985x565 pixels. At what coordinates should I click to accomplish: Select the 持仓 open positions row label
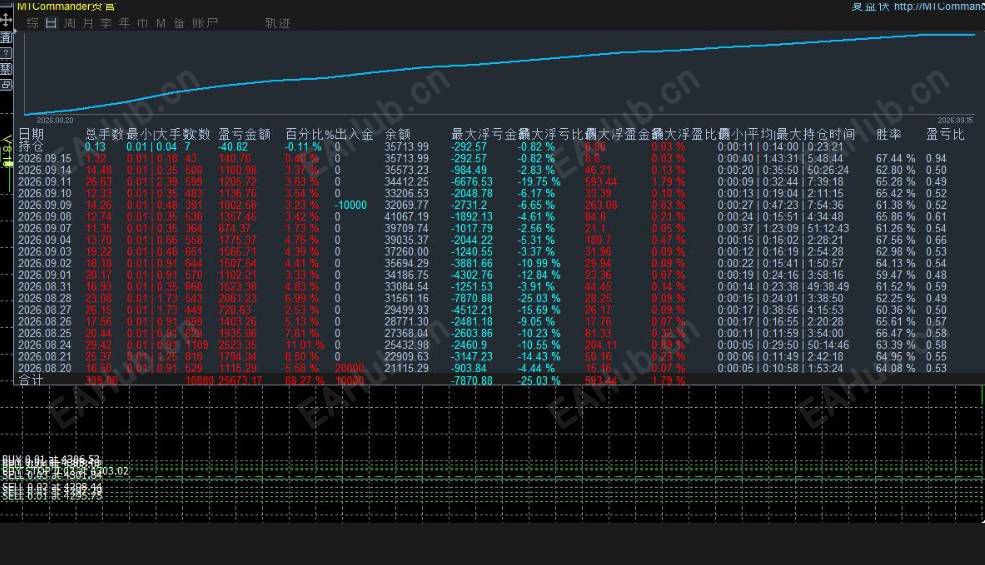[x=31, y=146]
